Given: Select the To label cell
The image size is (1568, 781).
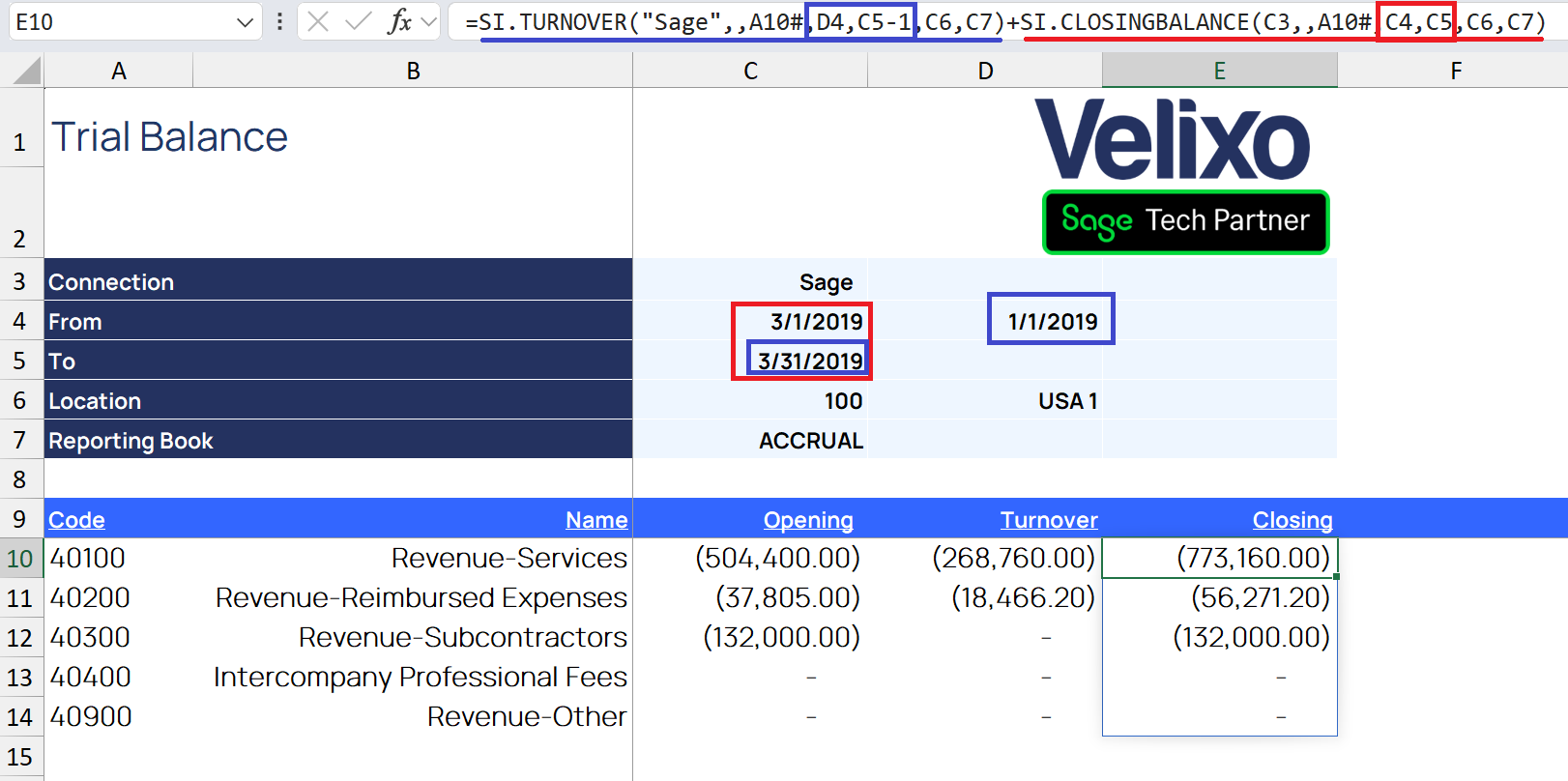Looking at the screenshot, I should click(x=338, y=361).
